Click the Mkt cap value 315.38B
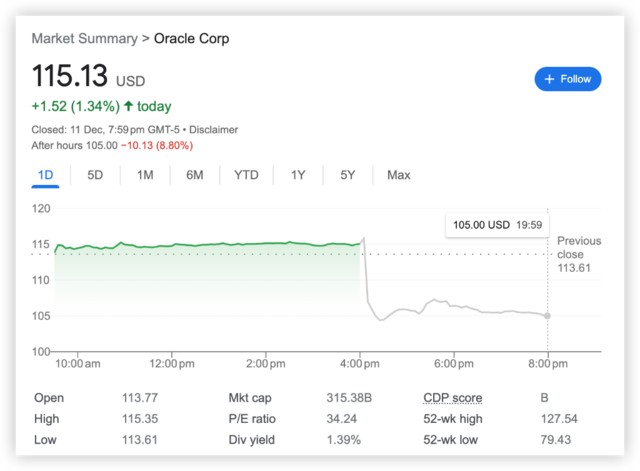640x471 pixels. [349, 398]
